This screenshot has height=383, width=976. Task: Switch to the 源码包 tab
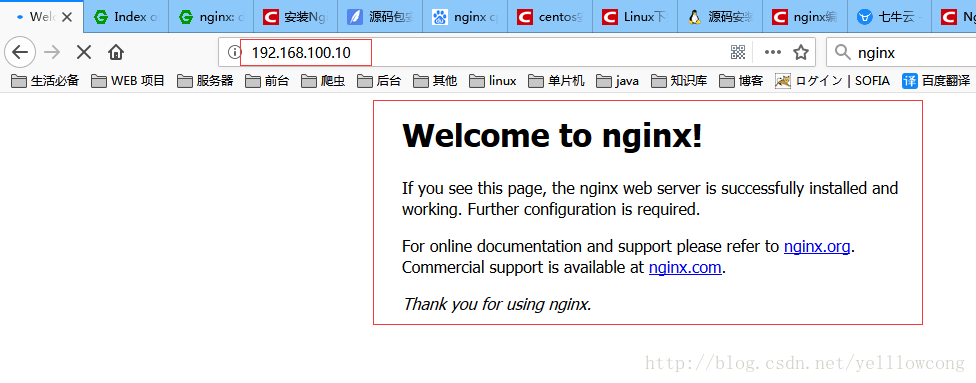(x=380, y=17)
